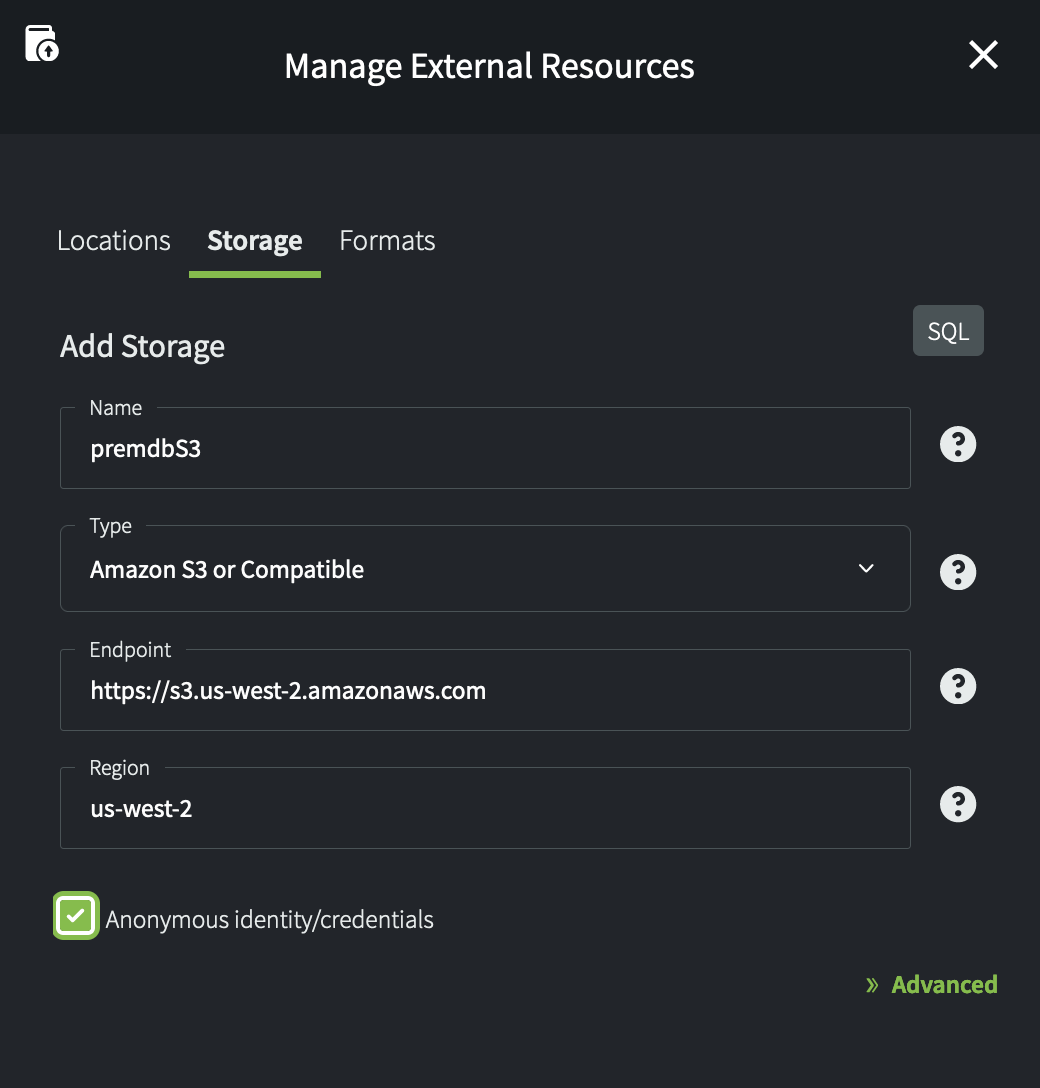Expand the Advanced settings section
1040x1088 pixels.
[x=943, y=985]
